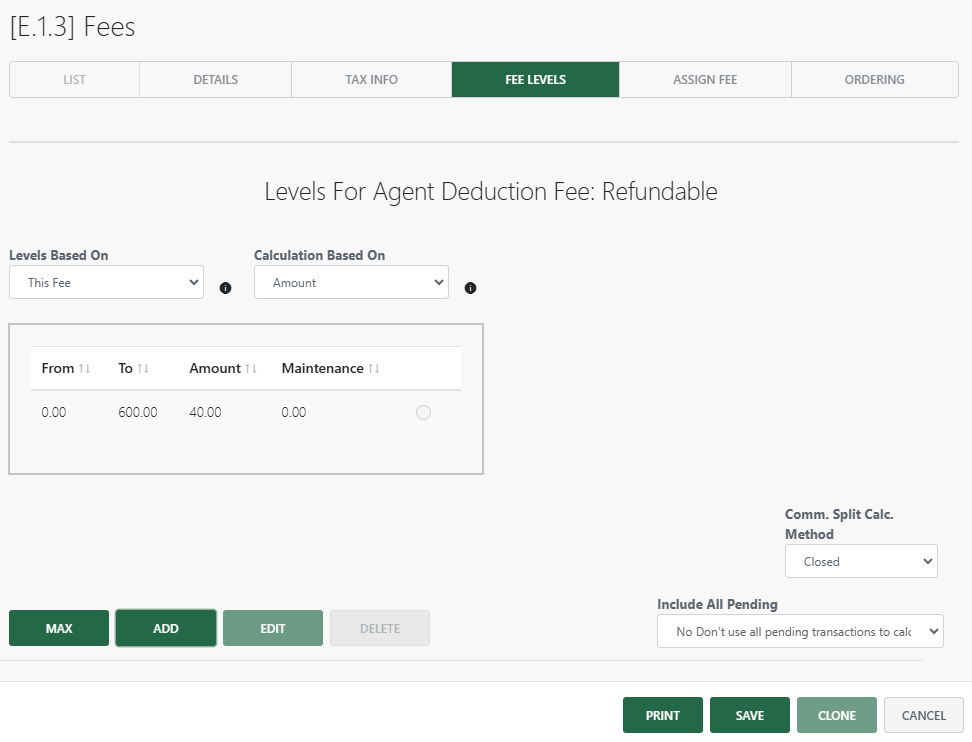
Task: Click the ADD button to create a fee level
Action: tap(165, 628)
